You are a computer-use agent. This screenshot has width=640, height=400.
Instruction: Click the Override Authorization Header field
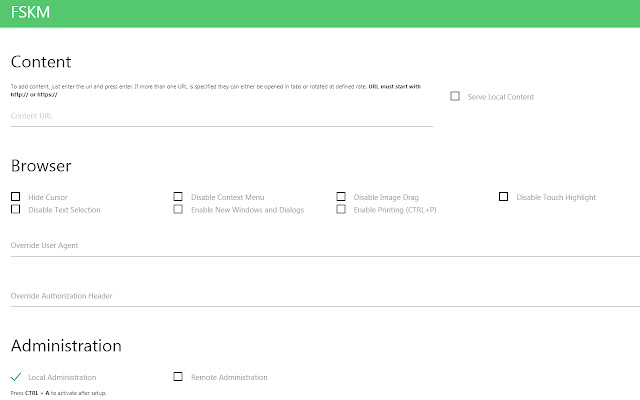[x=325, y=296]
